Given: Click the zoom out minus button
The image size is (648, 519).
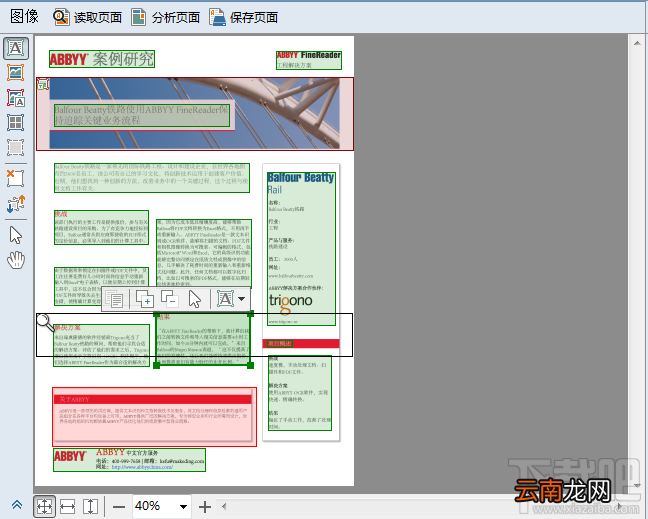Looking at the screenshot, I should point(119,507).
